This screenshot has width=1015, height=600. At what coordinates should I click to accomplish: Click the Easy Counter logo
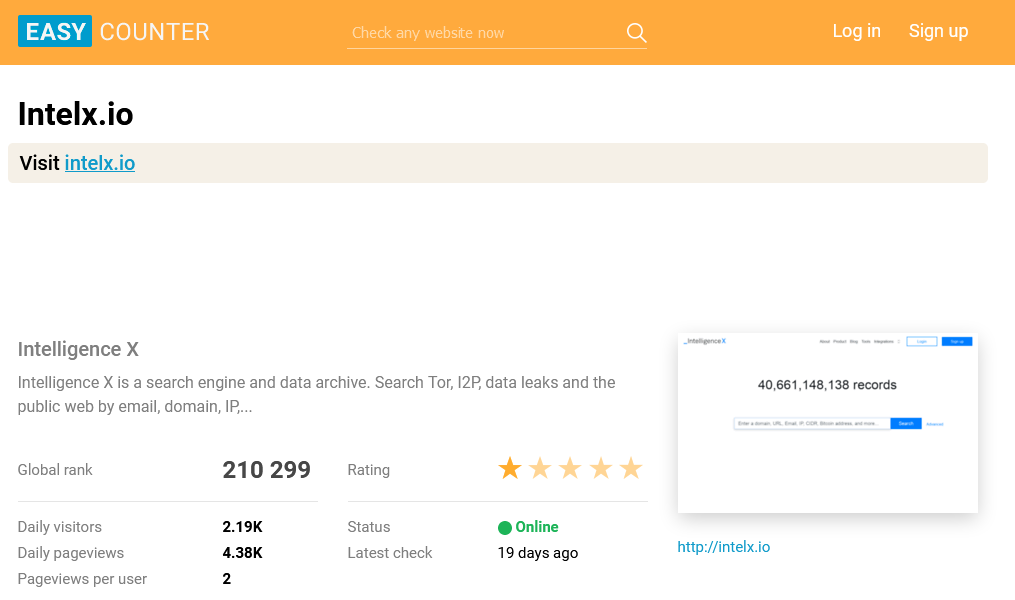tap(114, 31)
